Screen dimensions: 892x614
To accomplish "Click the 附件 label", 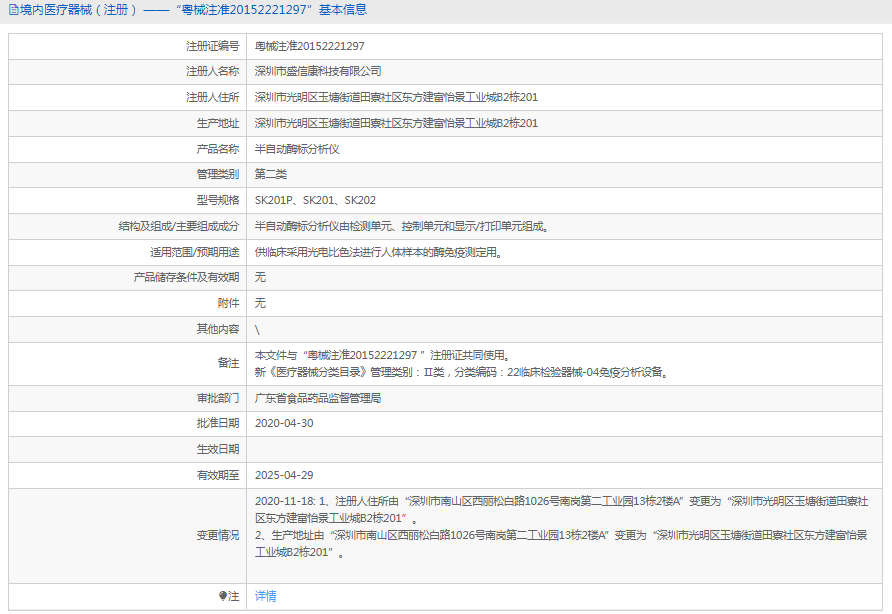I will click(x=229, y=303).
